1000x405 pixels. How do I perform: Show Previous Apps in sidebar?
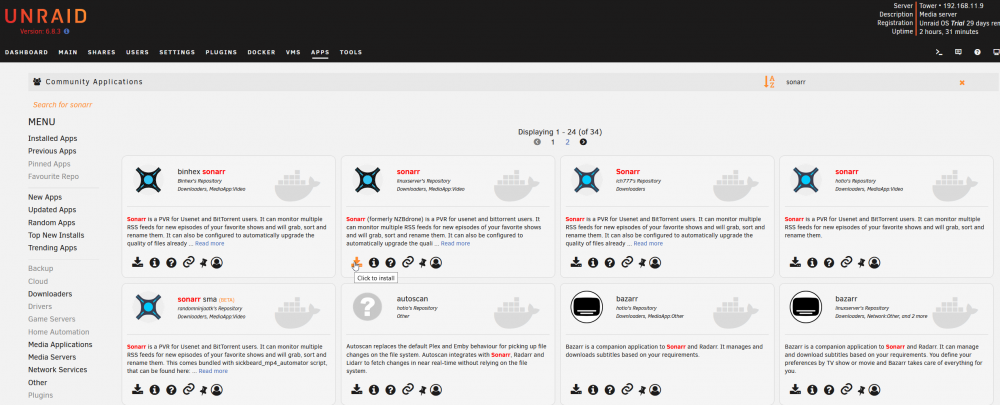point(52,151)
